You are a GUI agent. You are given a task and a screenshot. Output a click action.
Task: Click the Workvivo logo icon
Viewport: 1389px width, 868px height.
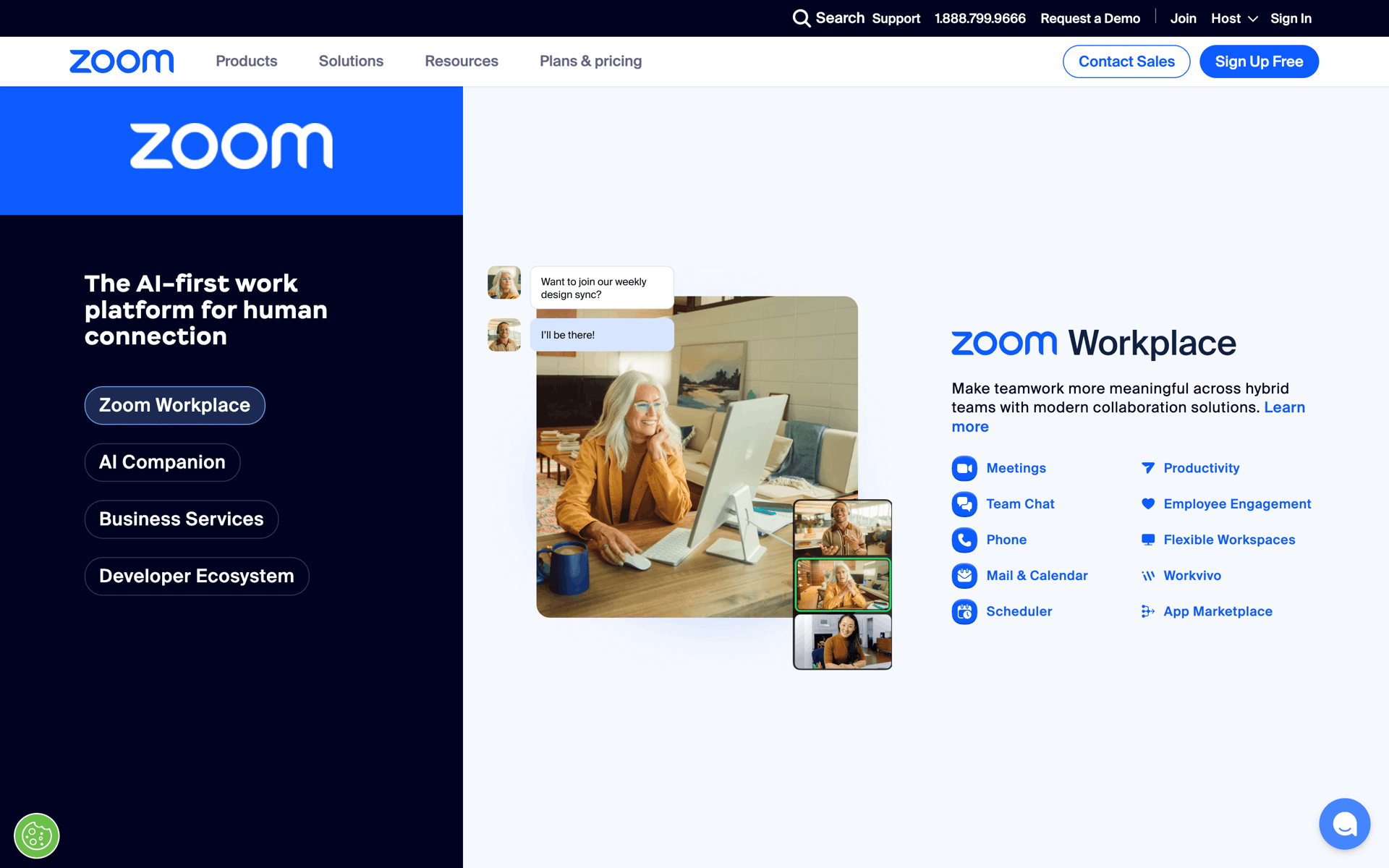click(1148, 576)
